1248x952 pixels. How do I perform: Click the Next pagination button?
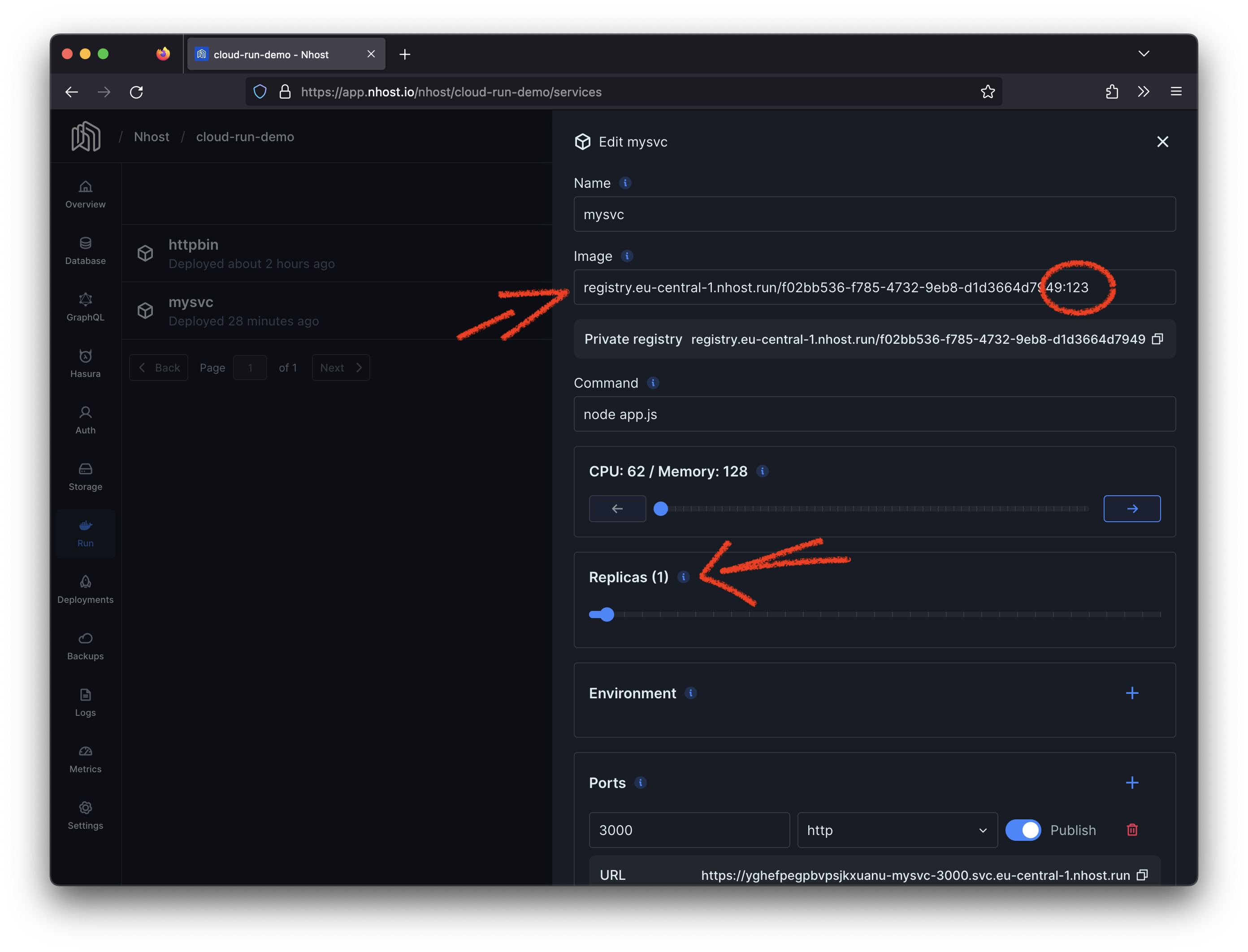(340, 367)
